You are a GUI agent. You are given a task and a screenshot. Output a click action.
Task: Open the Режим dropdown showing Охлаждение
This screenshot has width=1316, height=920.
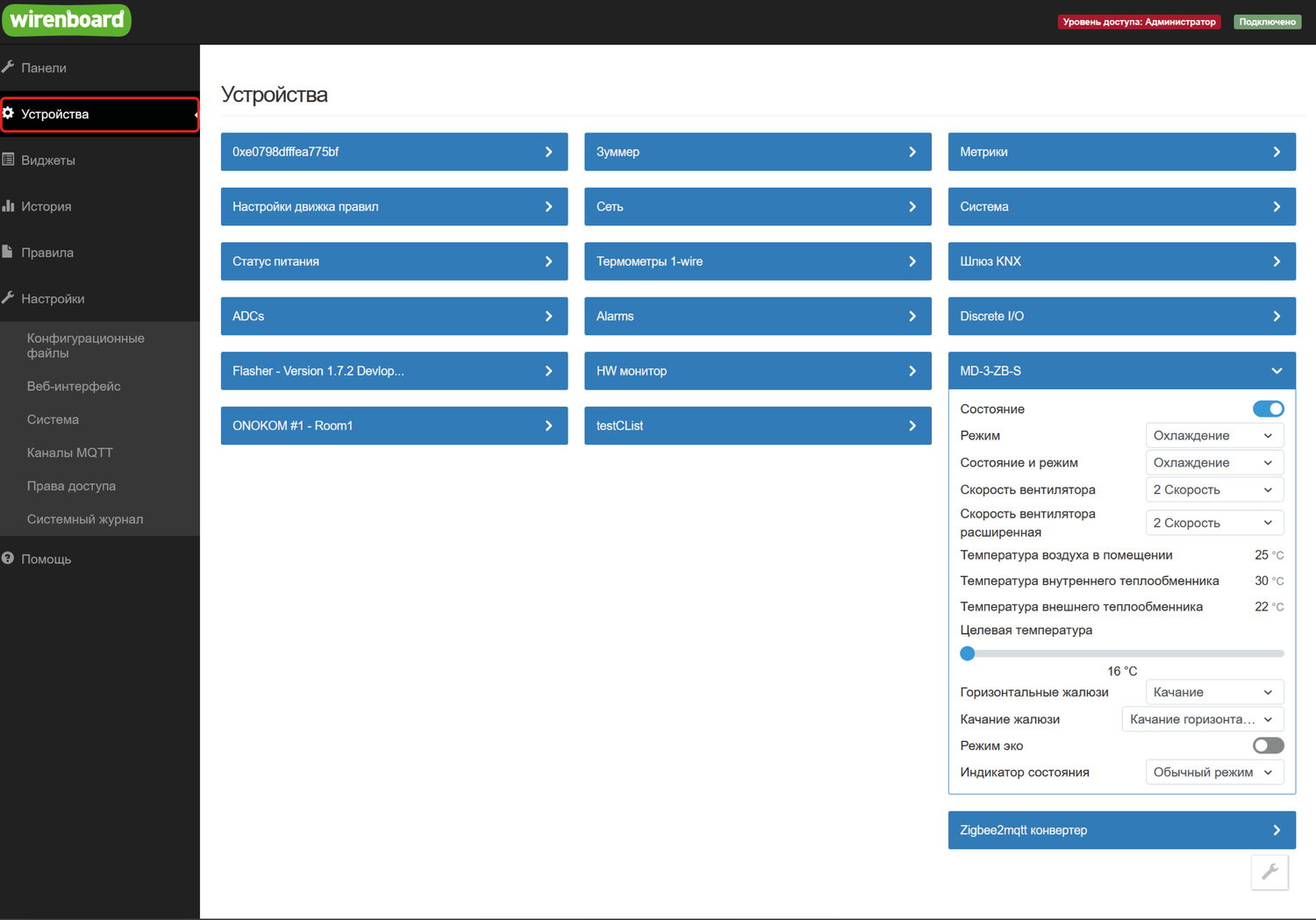click(1214, 436)
